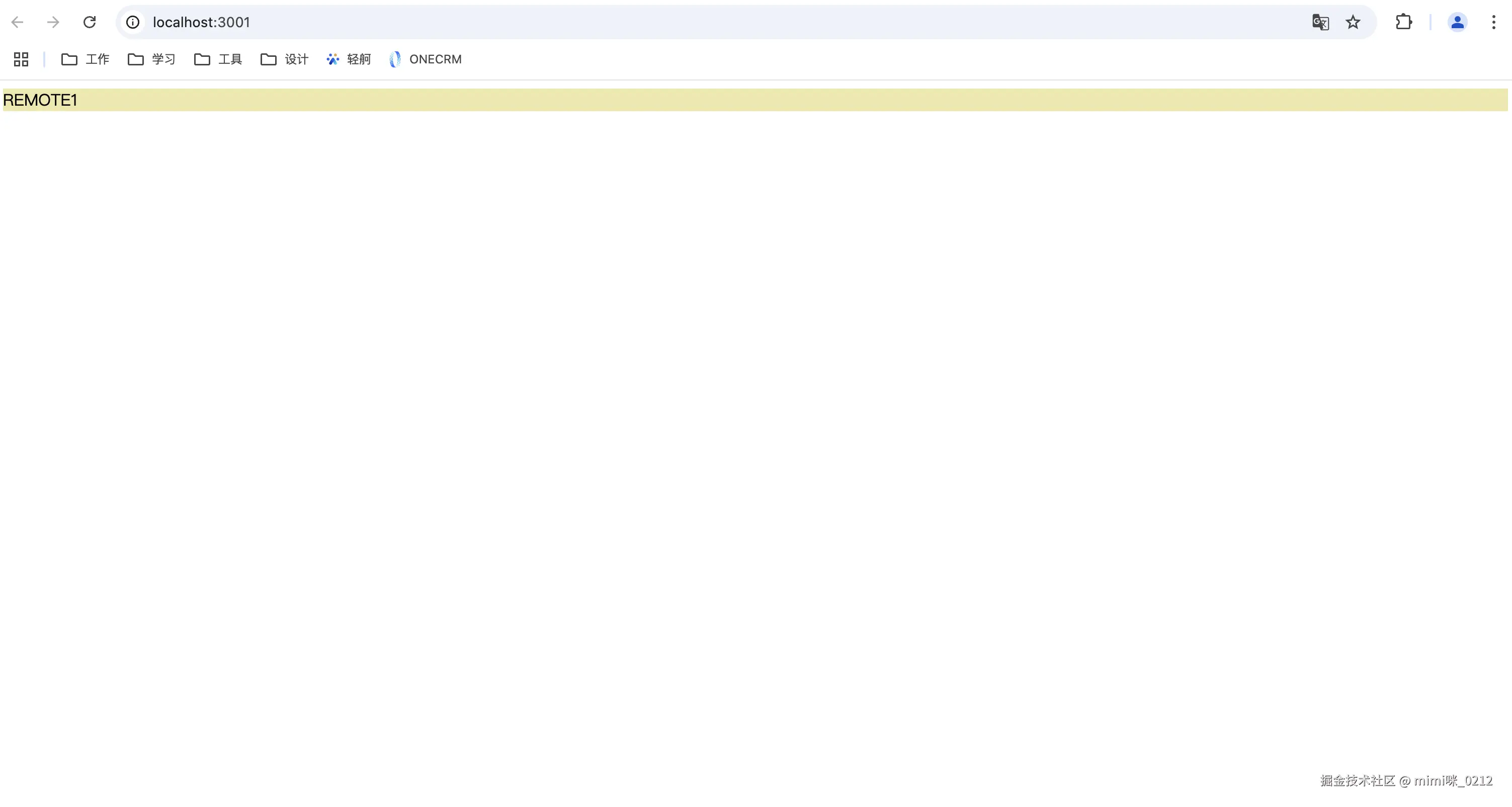Expand the 工作 bookmark folder
Screen dimensions: 1512x807
(x=86, y=59)
